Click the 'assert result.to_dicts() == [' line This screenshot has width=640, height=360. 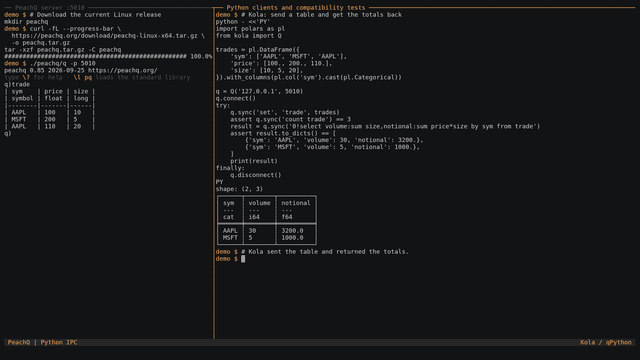point(283,133)
